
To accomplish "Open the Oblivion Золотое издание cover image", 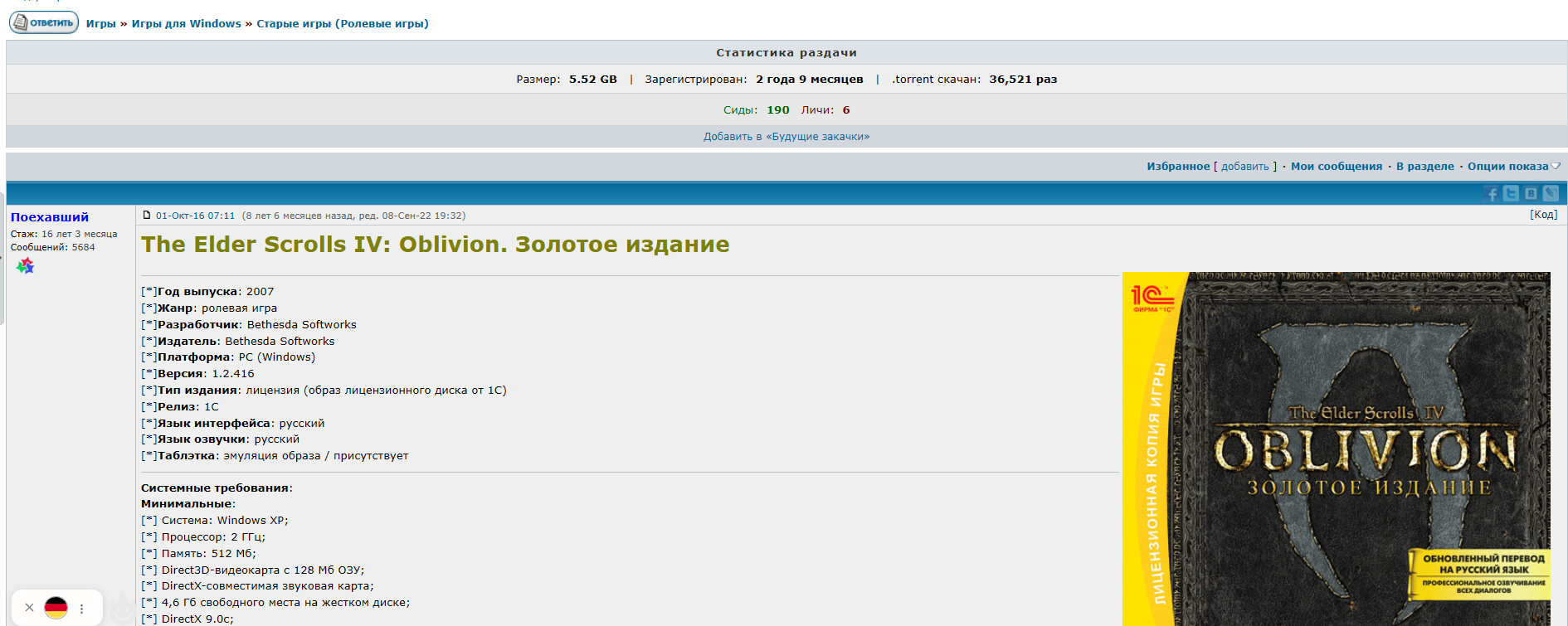I will 1337,449.
